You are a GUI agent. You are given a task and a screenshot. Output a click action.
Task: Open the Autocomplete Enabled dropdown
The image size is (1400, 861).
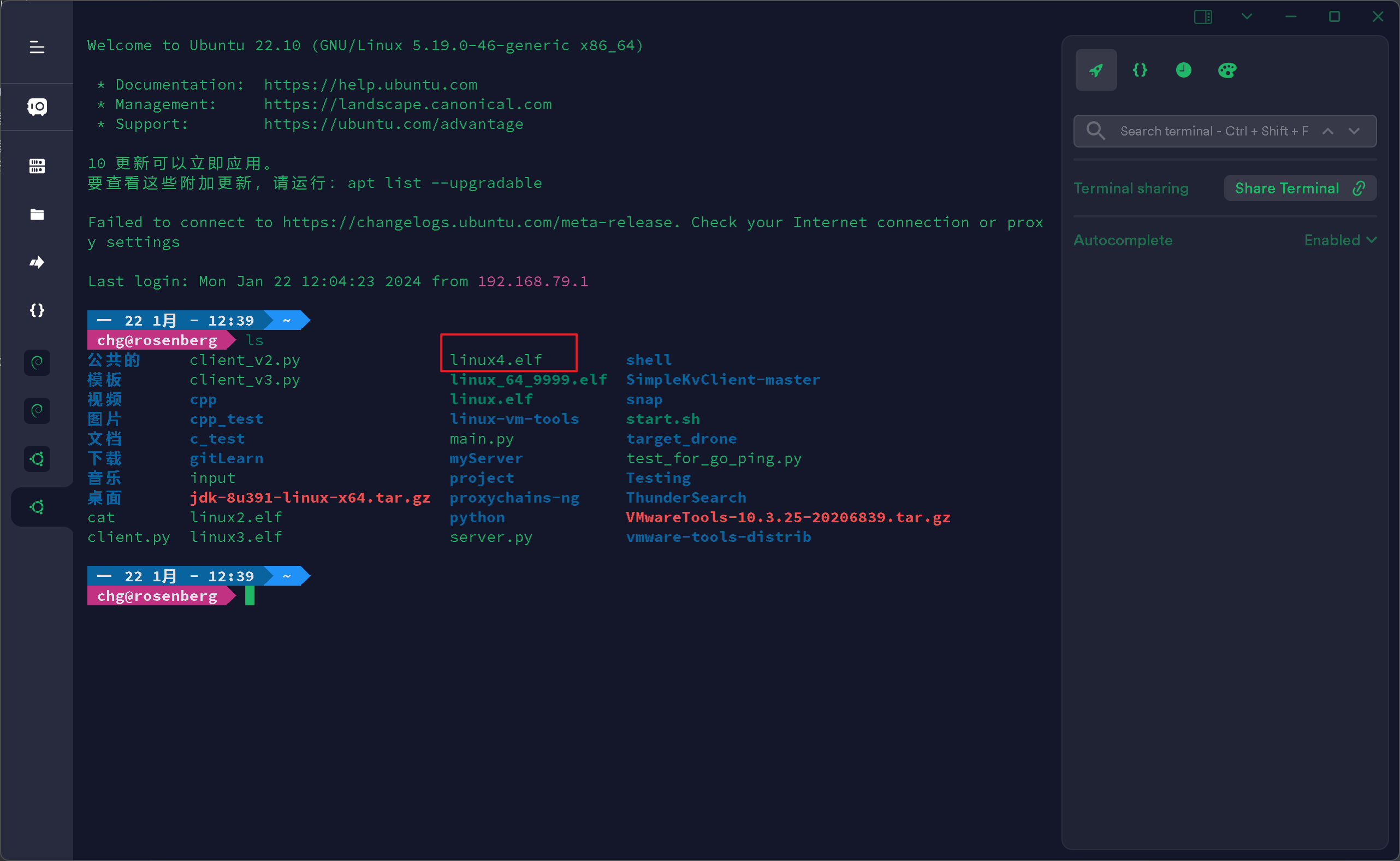(x=1340, y=240)
